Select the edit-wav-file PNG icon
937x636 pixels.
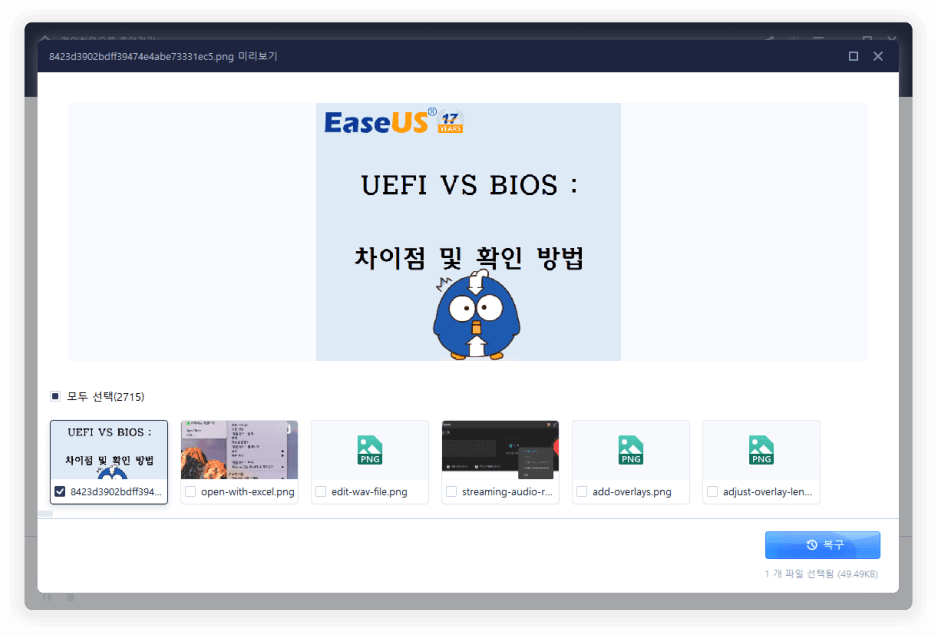coord(369,450)
